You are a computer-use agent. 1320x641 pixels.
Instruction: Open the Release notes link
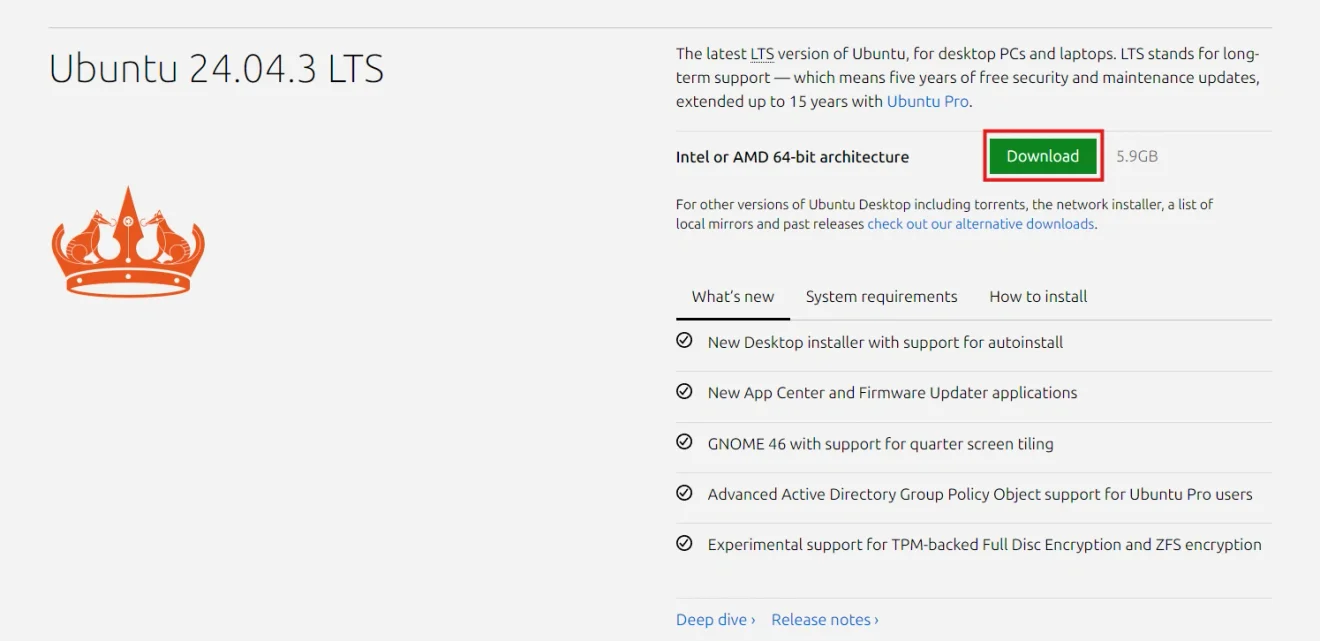coord(825,620)
